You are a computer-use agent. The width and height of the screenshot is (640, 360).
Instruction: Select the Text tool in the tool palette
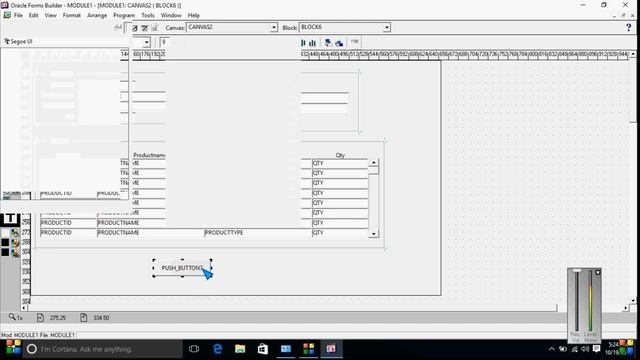10,219
